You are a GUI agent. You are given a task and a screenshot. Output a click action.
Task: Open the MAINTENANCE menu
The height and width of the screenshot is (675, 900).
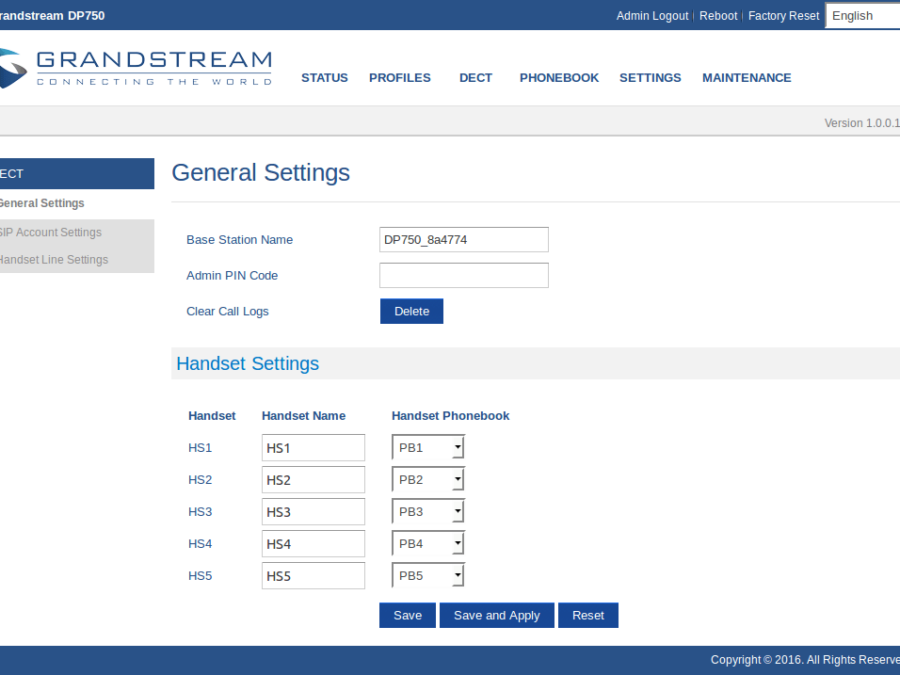[746, 78]
